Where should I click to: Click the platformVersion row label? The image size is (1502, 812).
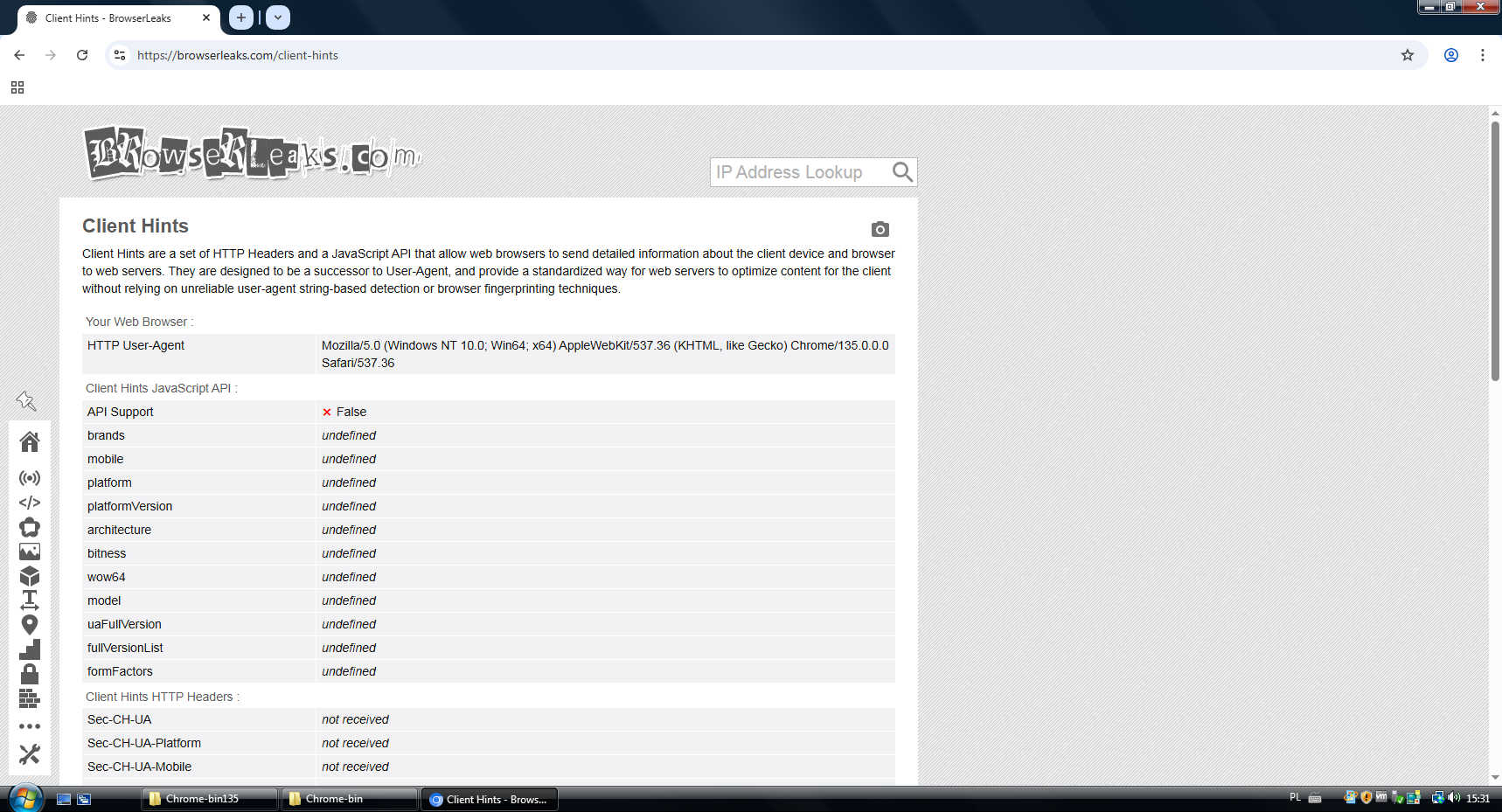click(129, 506)
